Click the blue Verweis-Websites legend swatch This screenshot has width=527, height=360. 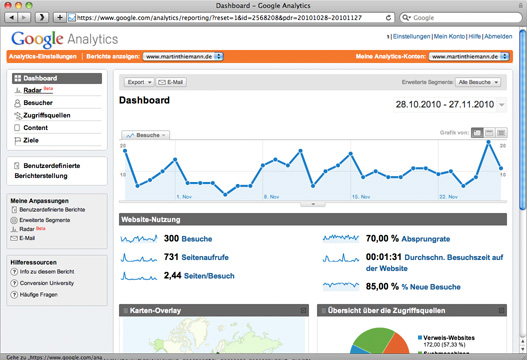420,338
